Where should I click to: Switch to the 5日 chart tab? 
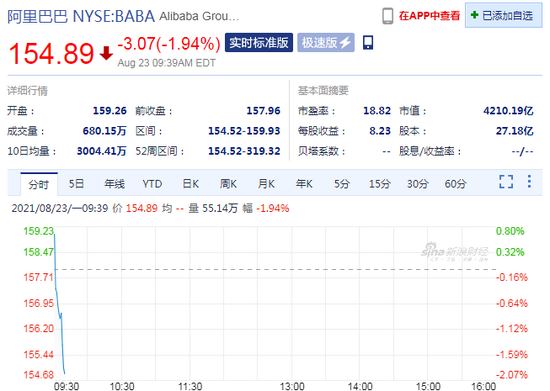coord(76,184)
